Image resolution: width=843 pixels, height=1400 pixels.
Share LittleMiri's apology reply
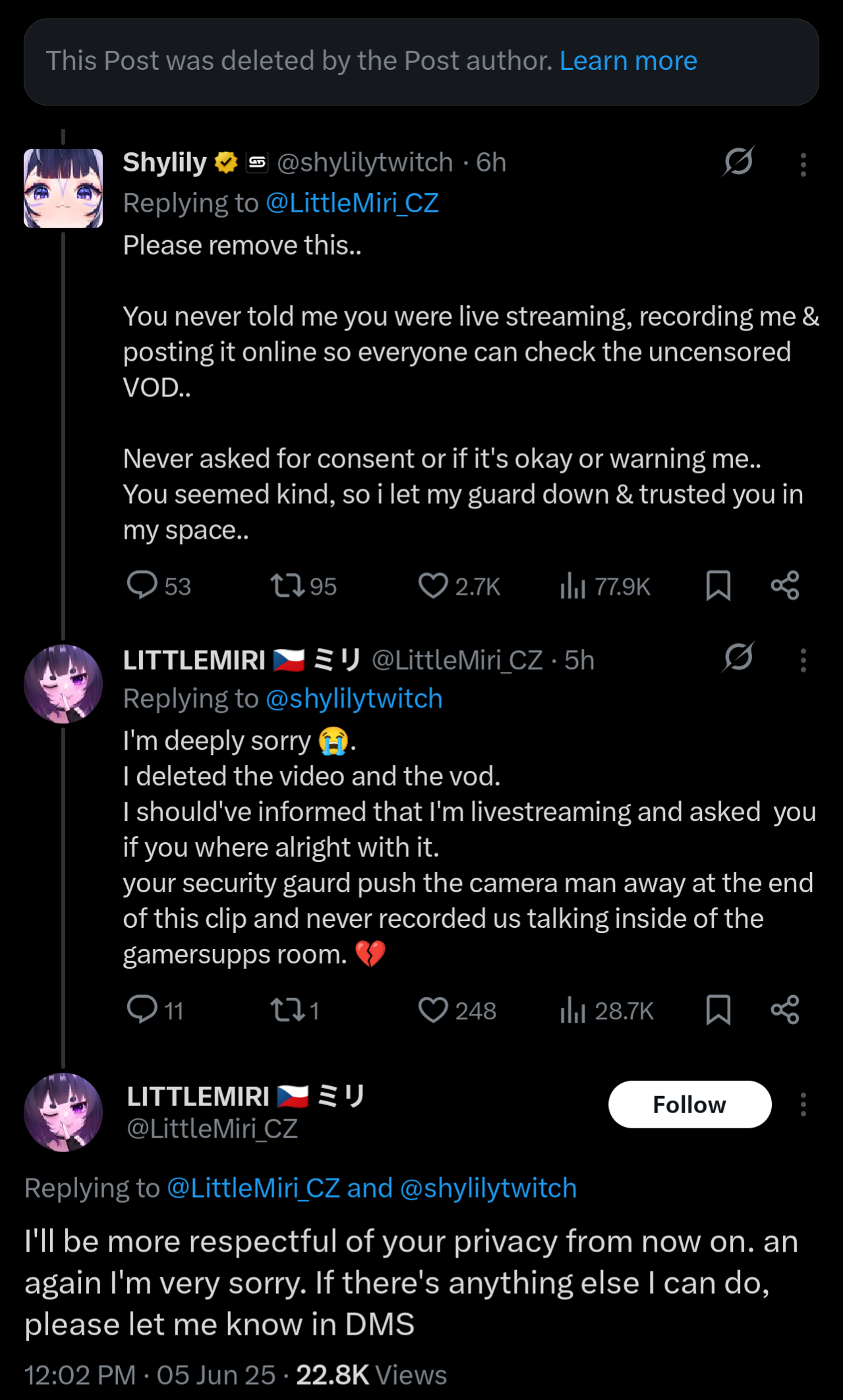click(x=784, y=1010)
